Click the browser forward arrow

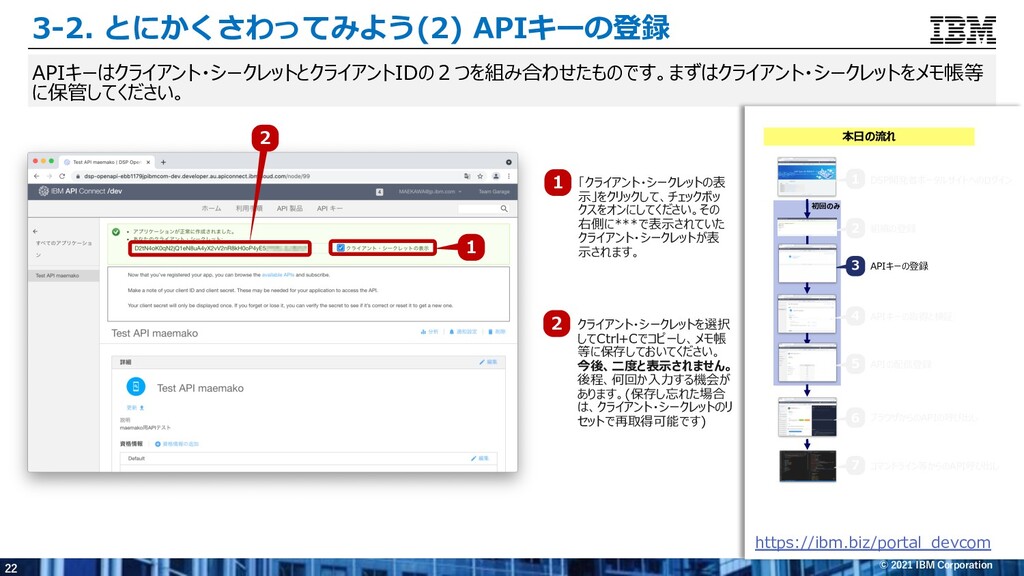point(49,176)
